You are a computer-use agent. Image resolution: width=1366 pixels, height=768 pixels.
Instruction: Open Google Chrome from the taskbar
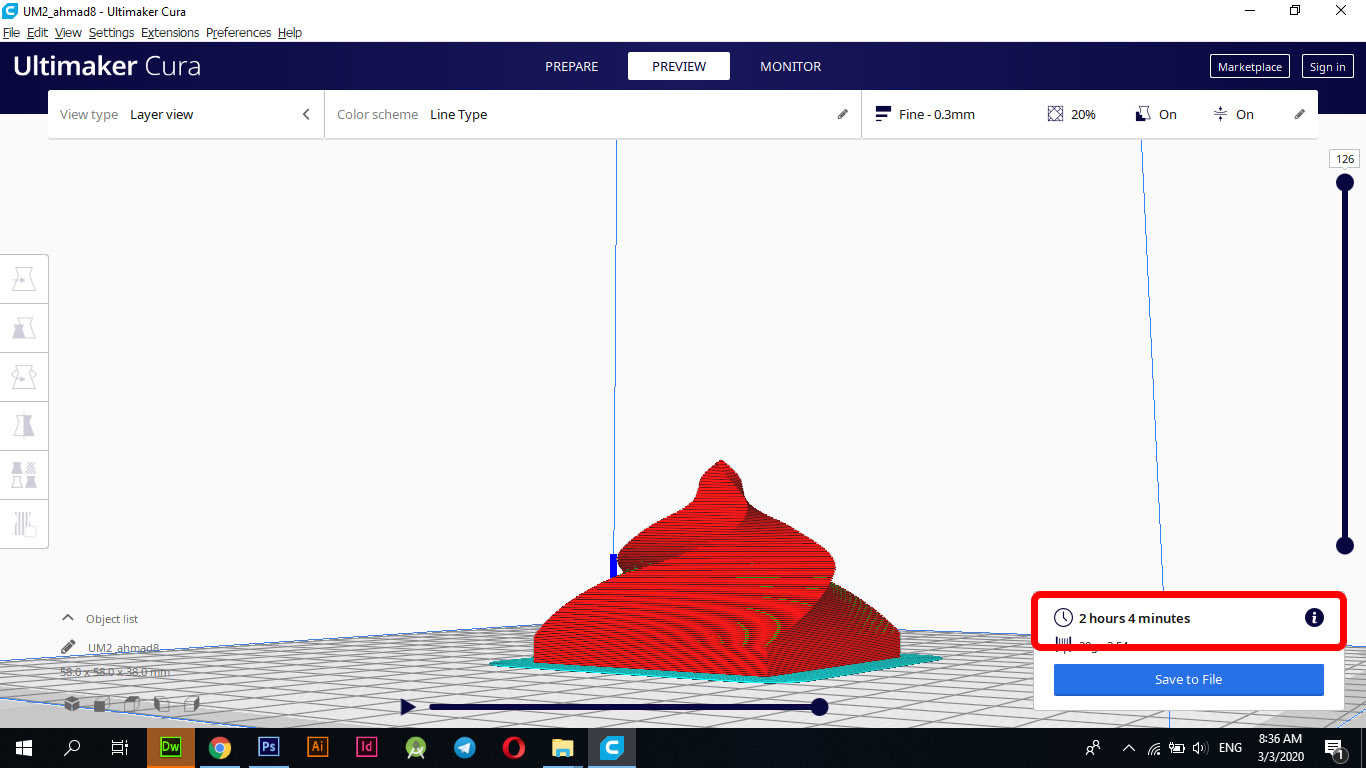220,747
